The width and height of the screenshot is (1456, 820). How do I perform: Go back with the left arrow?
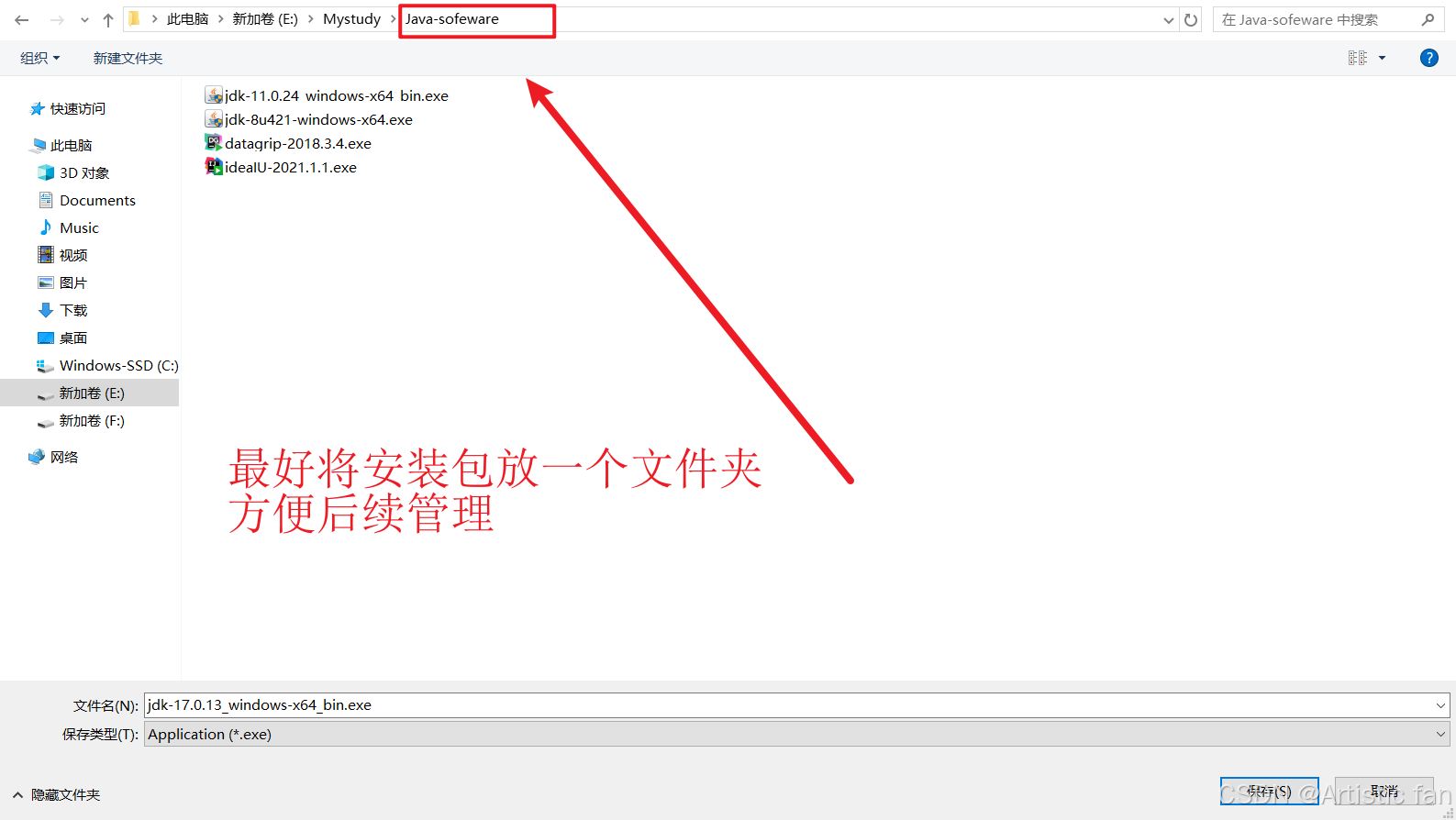coord(22,19)
